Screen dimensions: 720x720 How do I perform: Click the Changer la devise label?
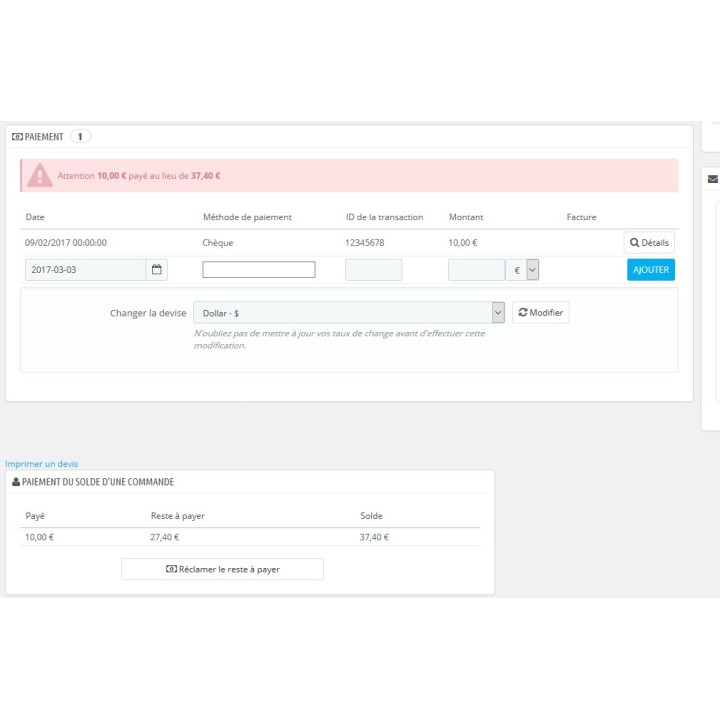(148, 313)
